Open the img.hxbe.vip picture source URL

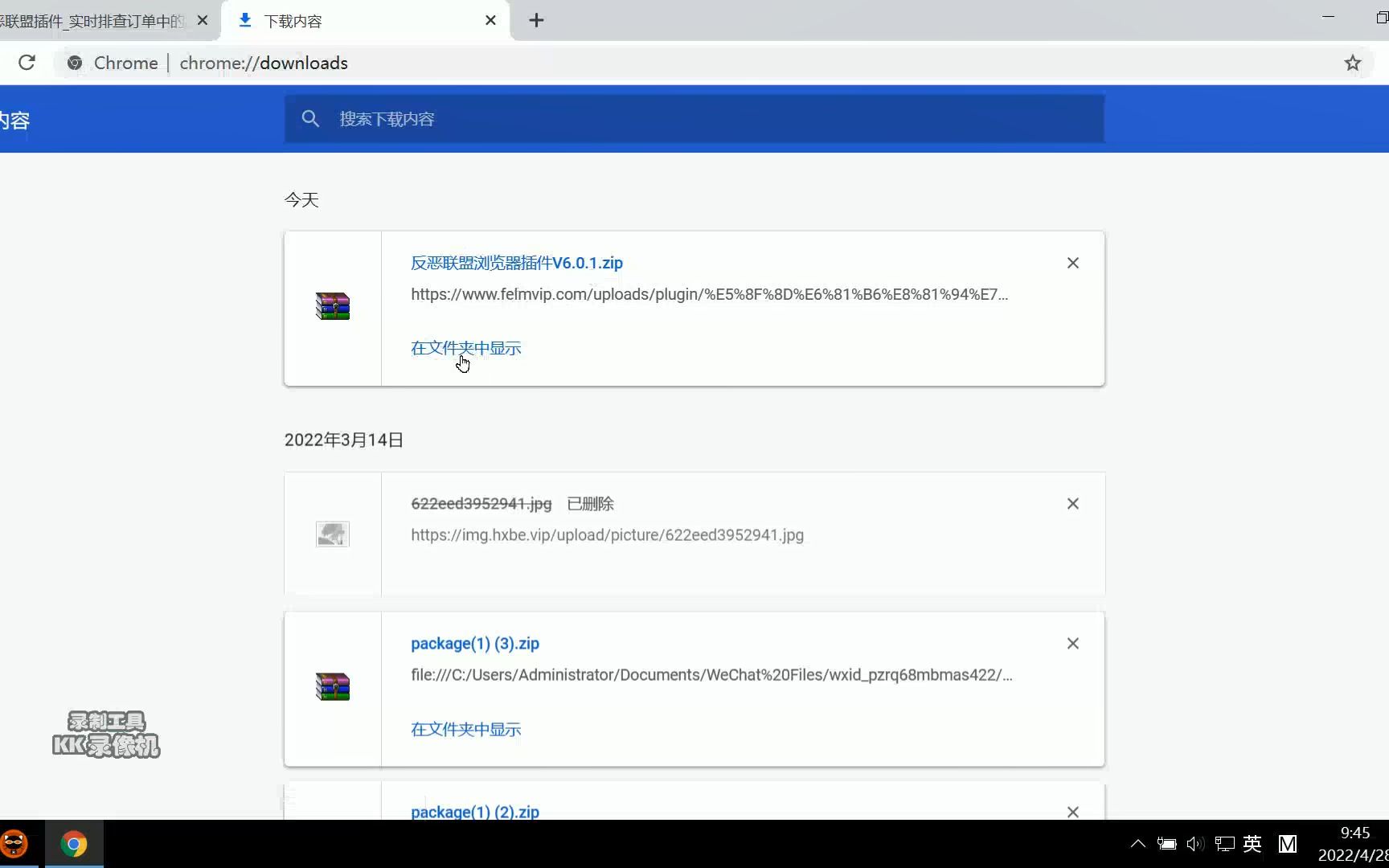[607, 535]
